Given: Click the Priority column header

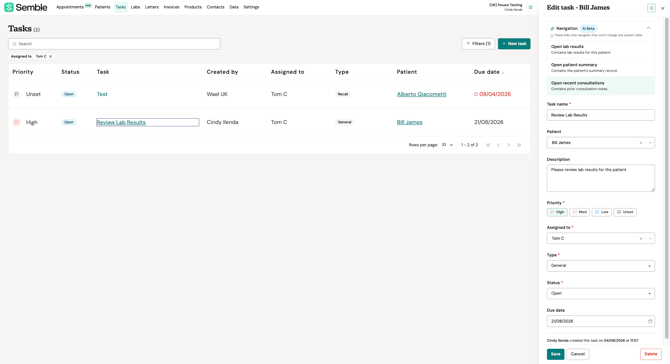Looking at the screenshot, I should tap(23, 72).
